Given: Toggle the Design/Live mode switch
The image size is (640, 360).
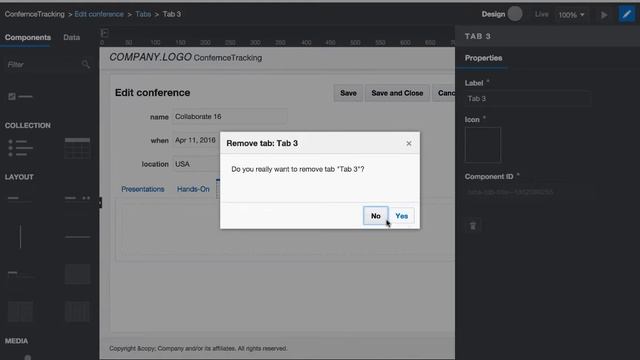Looking at the screenshot, I should click(515, 14).
